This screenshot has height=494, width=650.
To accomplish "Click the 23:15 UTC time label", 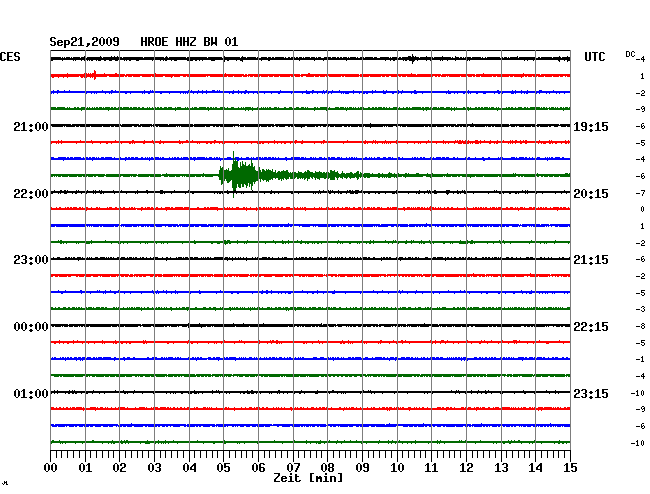I will (591, 393).
